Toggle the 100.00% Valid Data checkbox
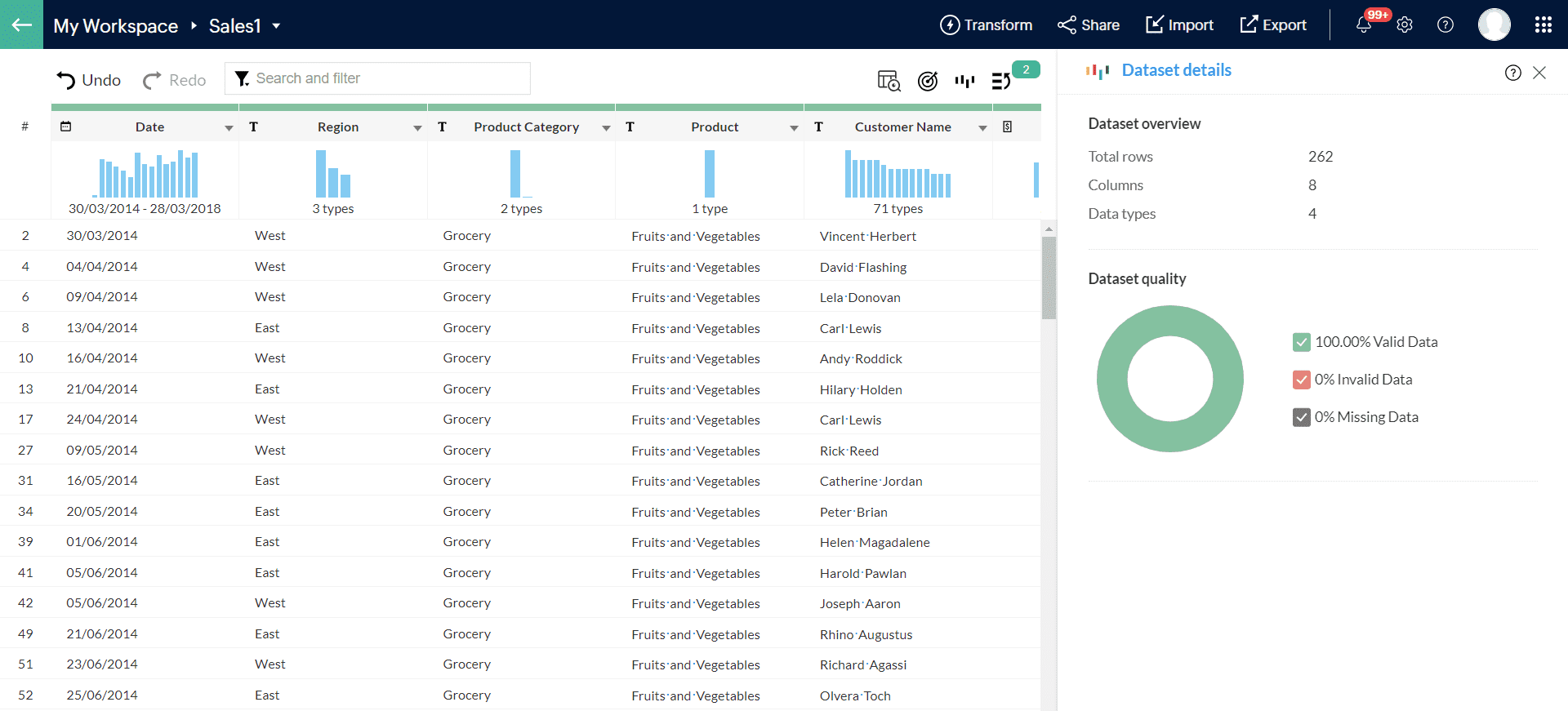The height and width of the screenshot is (711, 1568). (1301, 342)
